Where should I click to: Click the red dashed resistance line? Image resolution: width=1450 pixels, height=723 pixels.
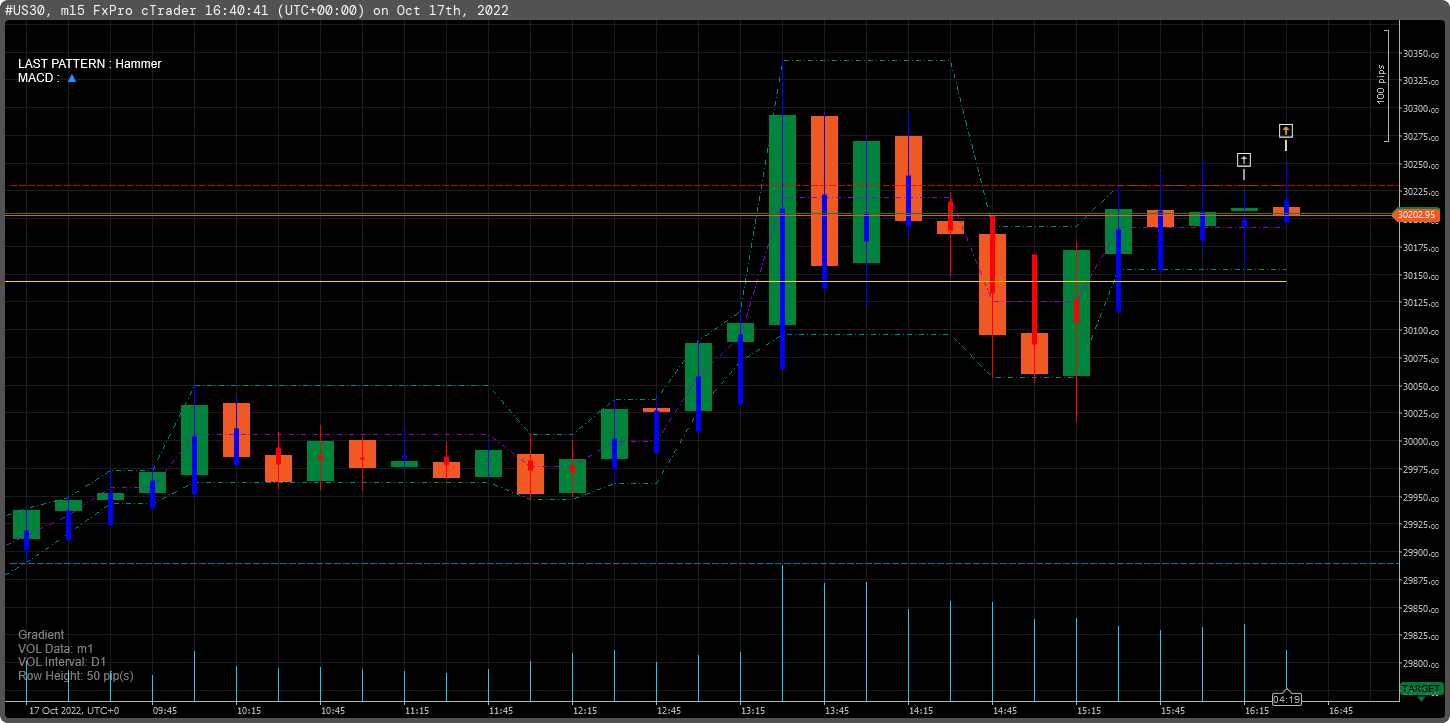[x=400, y=187]
